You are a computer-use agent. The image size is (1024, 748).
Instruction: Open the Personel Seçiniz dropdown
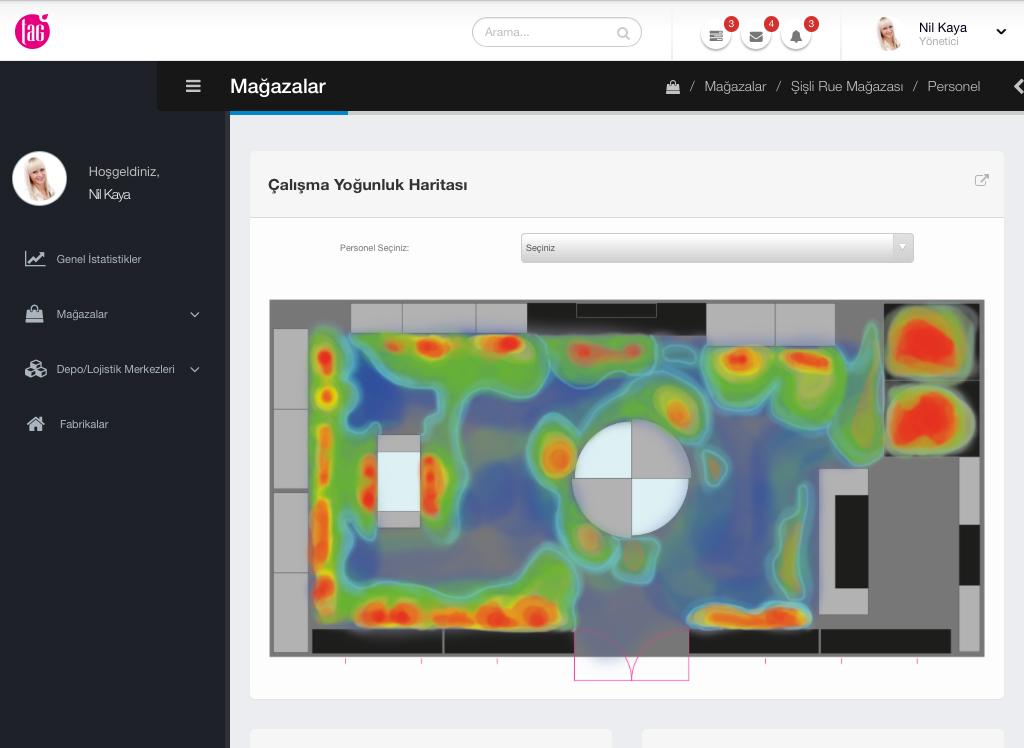[x=716, y=248]
